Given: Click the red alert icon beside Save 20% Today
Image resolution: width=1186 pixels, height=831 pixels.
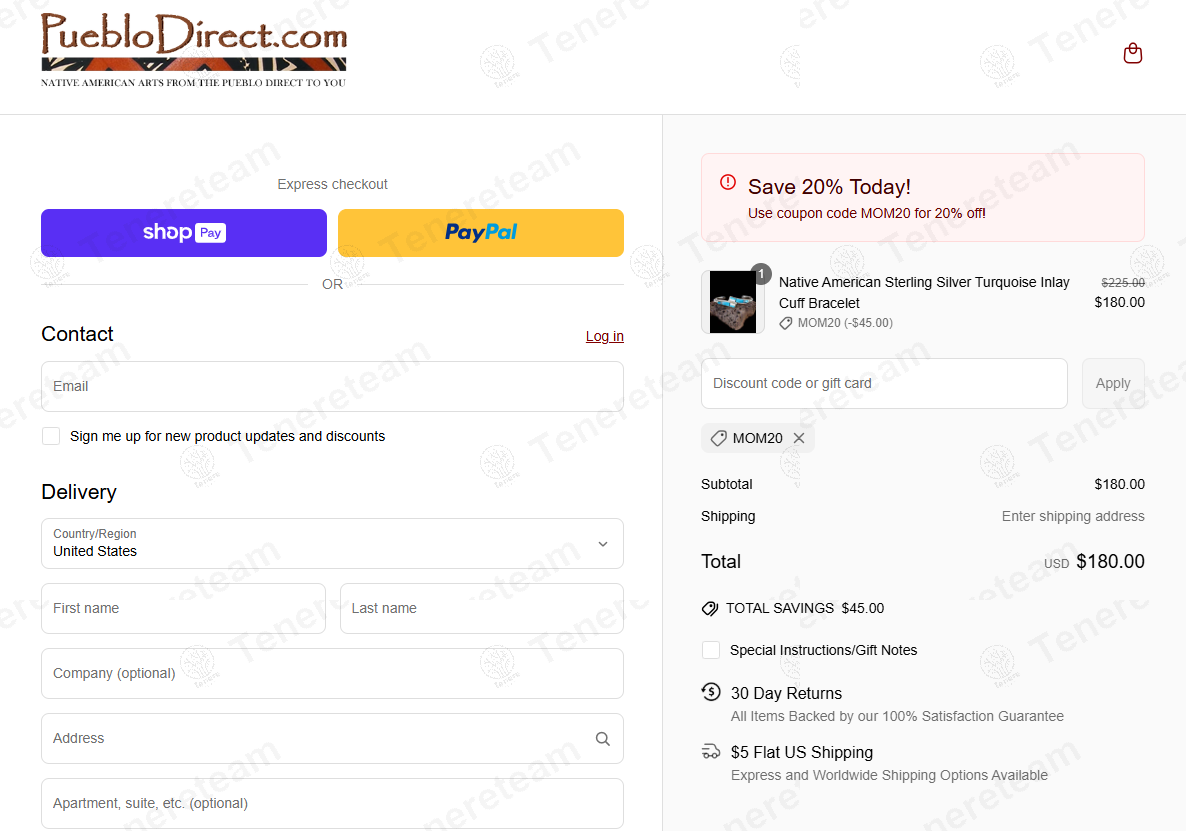Looking at the screenshot, I should 728,182.
